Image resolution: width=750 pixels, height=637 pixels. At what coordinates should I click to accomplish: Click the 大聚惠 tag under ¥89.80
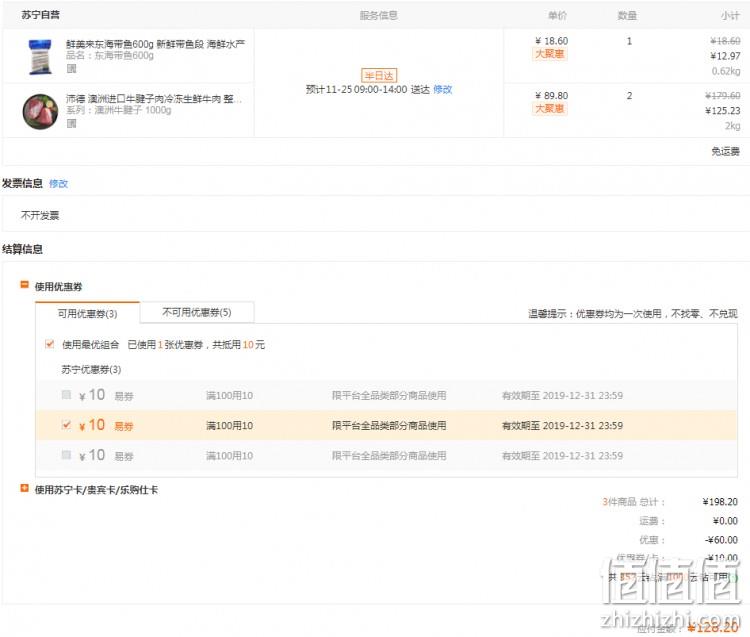(x=550, y=109)
